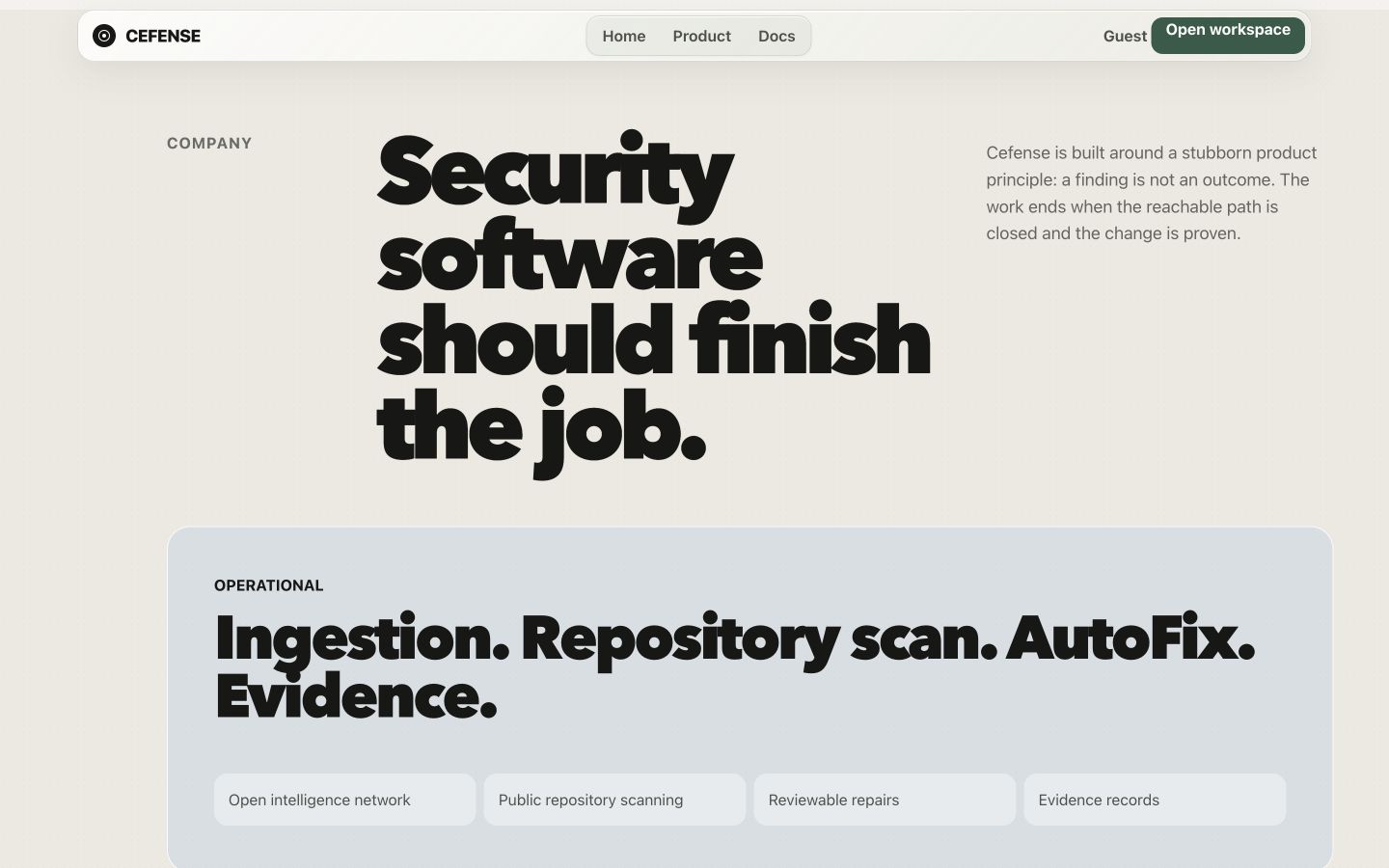1389x868 pixels.
Task: Click the CEFENSE wordmark in header
Action: coord(163,36)
